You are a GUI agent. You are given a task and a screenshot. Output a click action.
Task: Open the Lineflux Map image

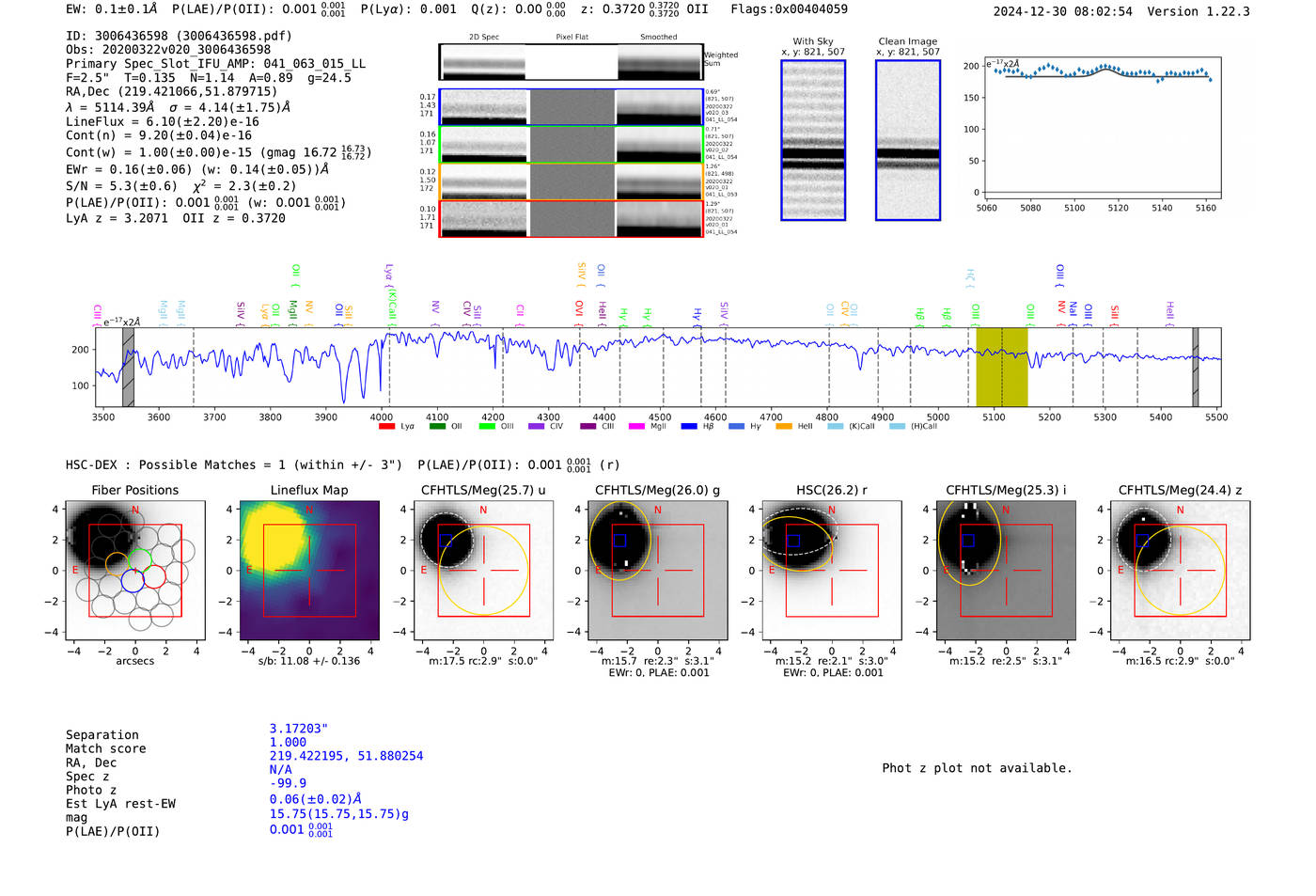tap(309, 570)
